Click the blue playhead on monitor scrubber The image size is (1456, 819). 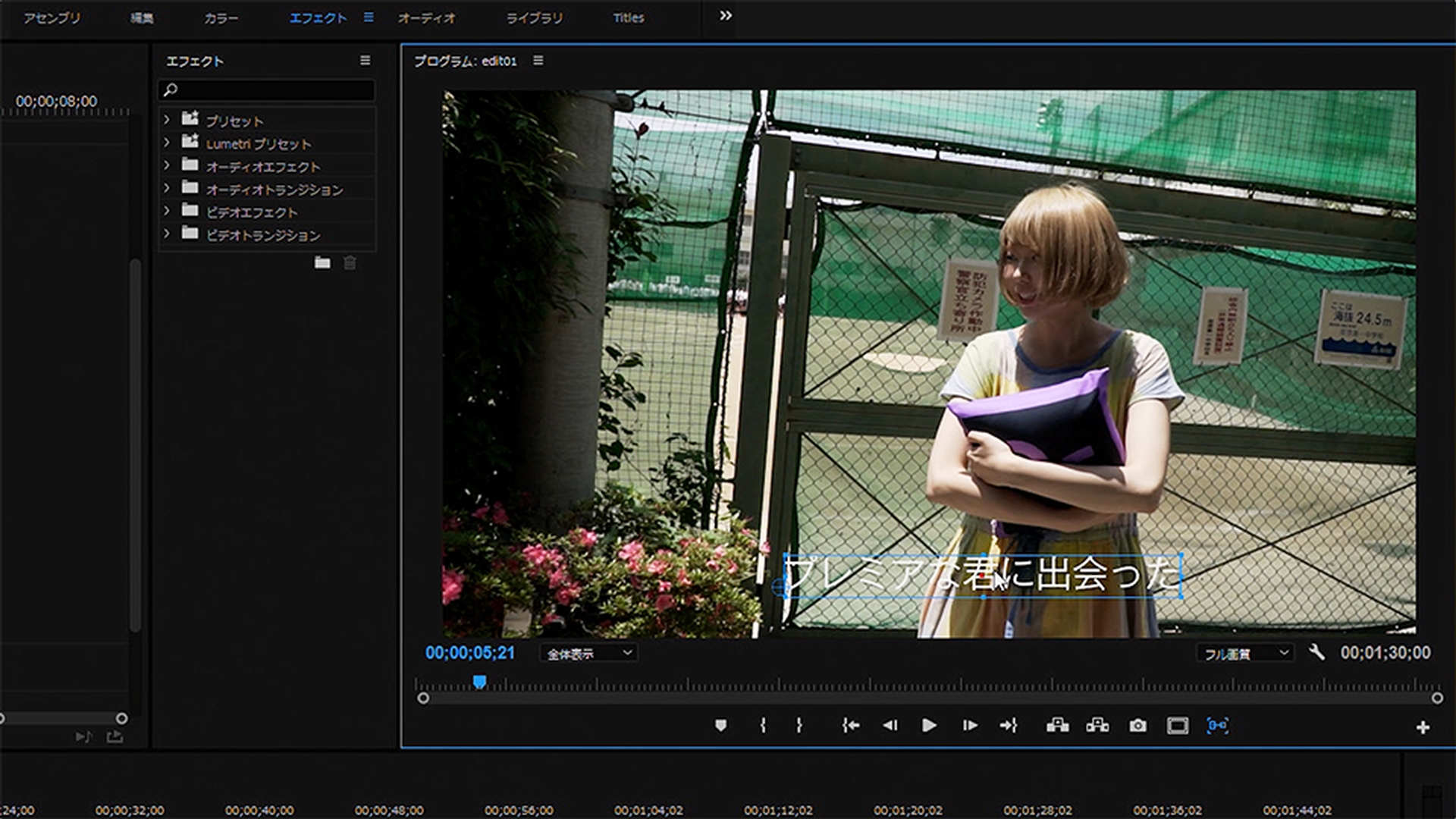[x=479, y=682]
